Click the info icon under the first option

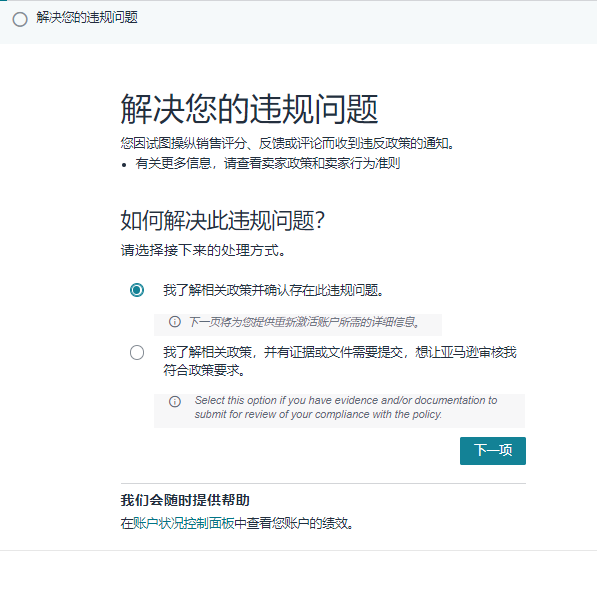[175, 322]
